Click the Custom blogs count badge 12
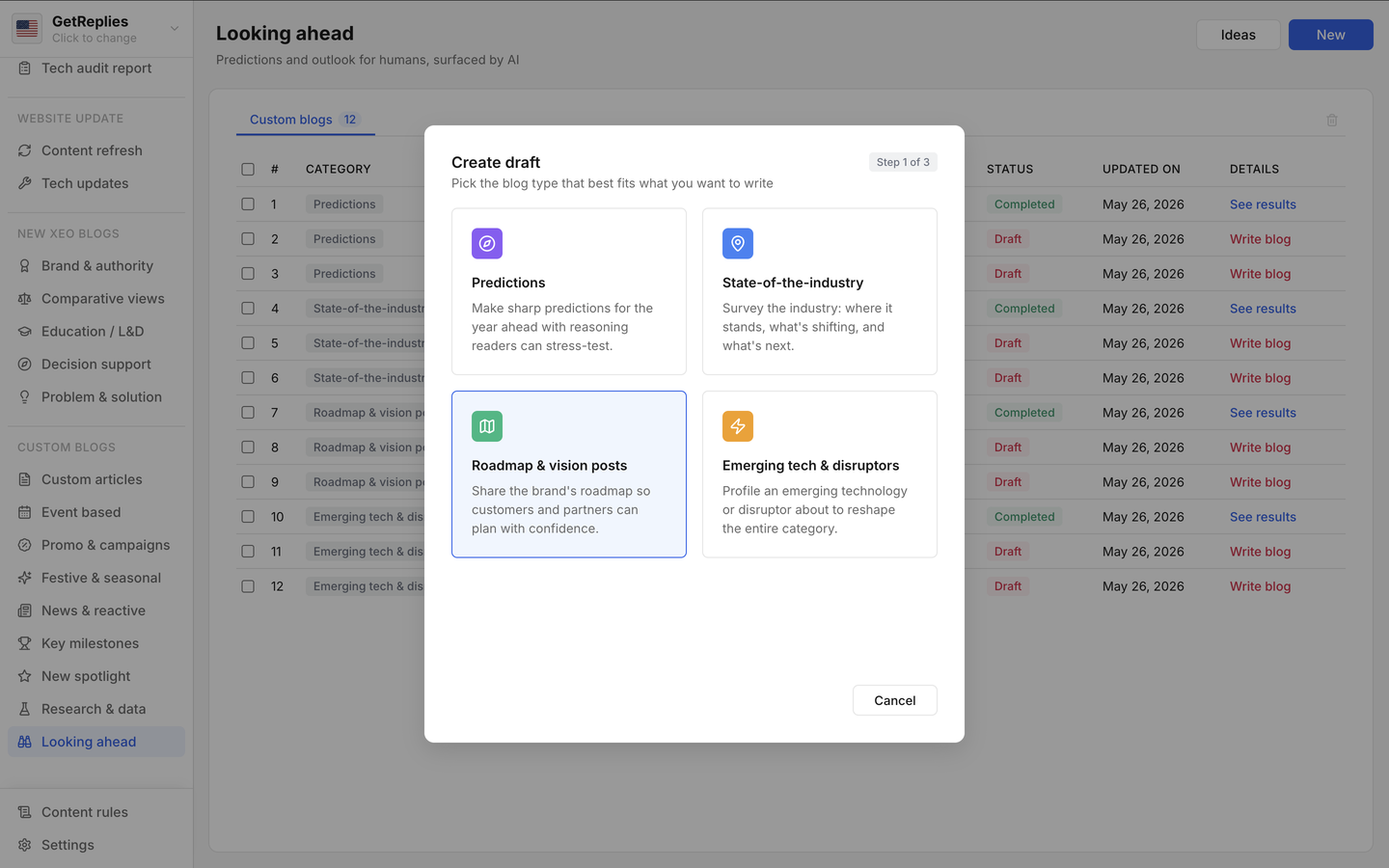 350,120
